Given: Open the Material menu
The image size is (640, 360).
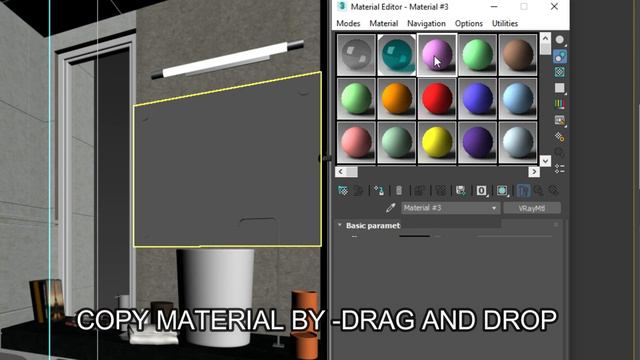Looking at the screenshot, I should click(x=384, y=24).
